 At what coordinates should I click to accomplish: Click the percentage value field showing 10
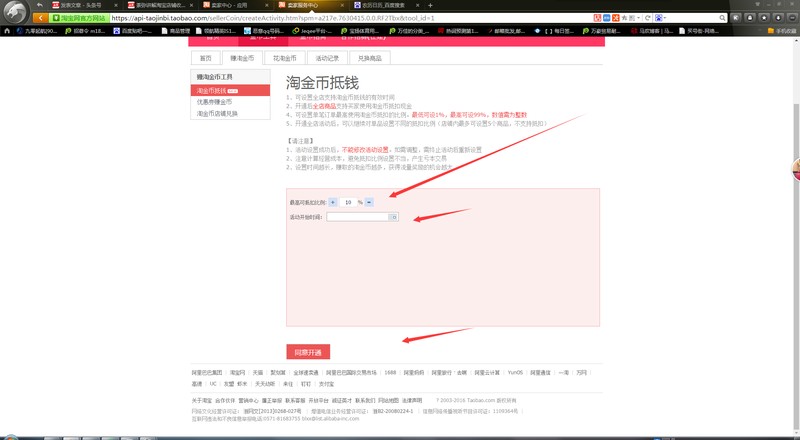(348, 203)
